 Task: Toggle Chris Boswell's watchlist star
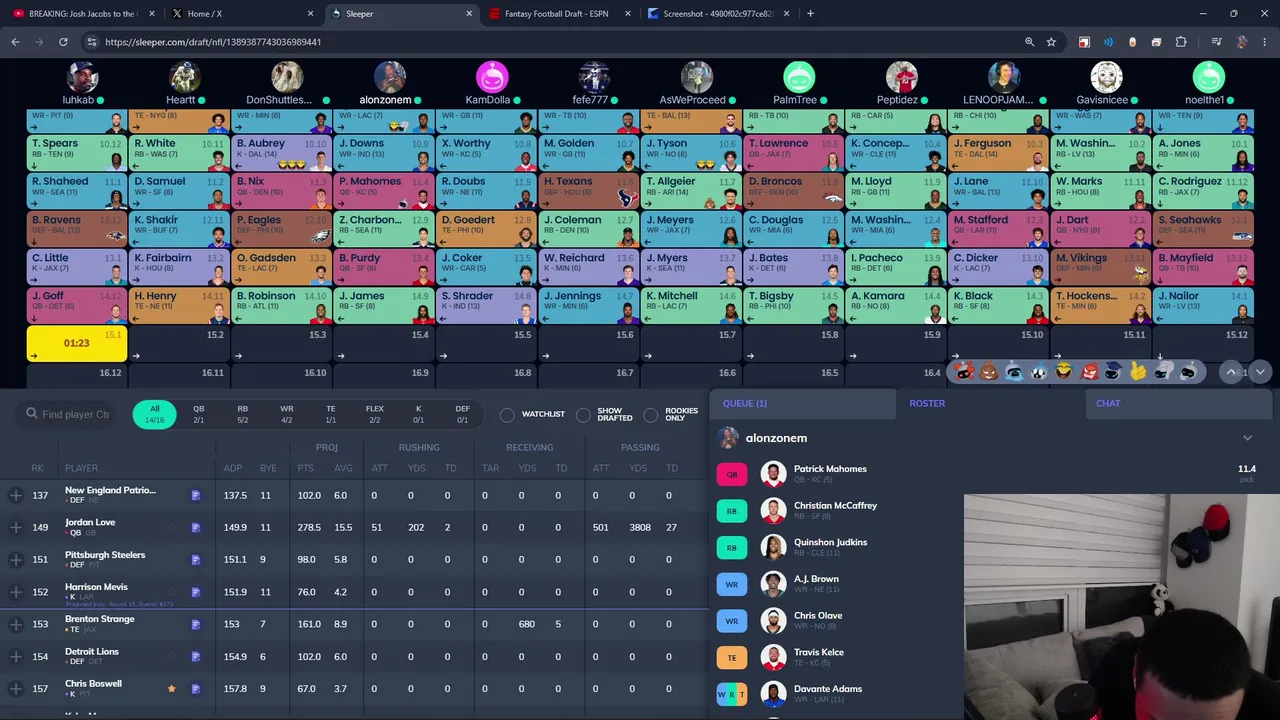click(x=171, y=688)
